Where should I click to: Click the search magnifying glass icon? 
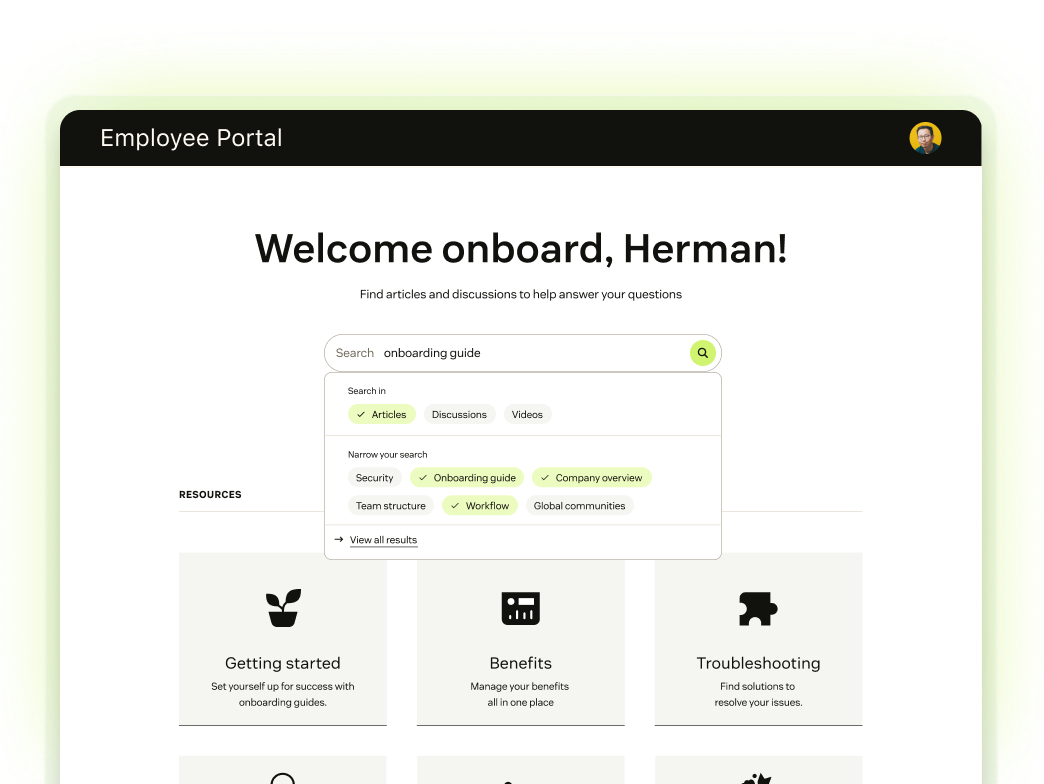(702, 353)
